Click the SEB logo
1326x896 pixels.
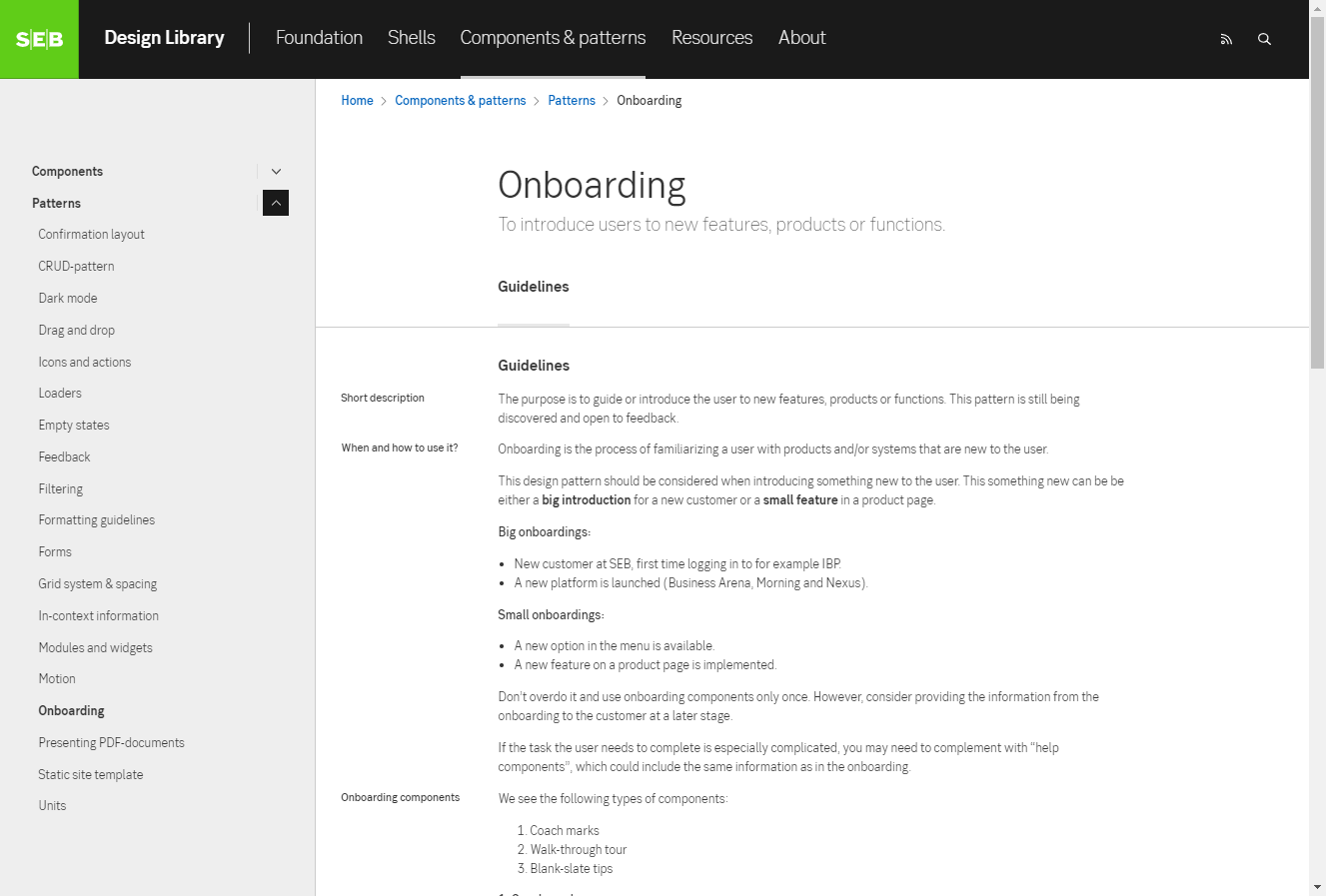(x=39, y=39)
